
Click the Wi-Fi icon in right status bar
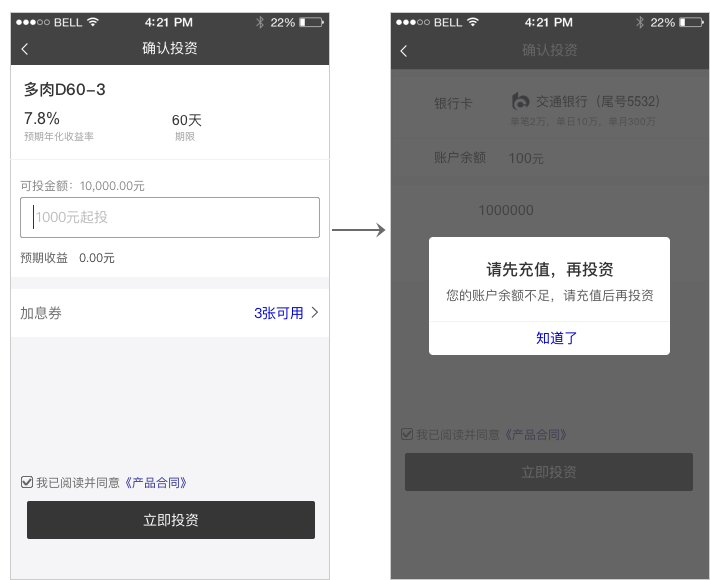coord(473,22)
